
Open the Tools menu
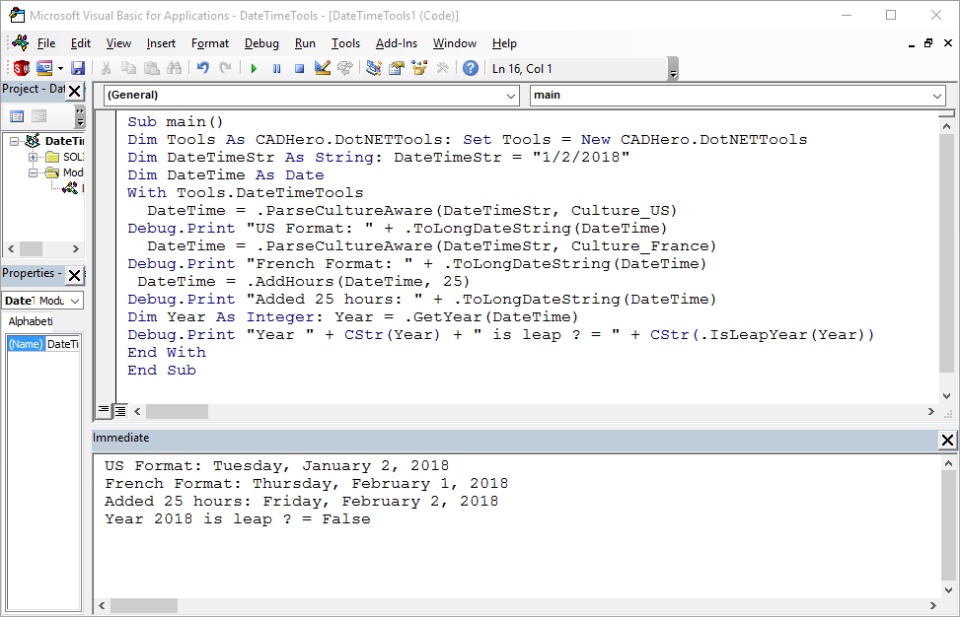pyautogui.click(x=345, y=43)
